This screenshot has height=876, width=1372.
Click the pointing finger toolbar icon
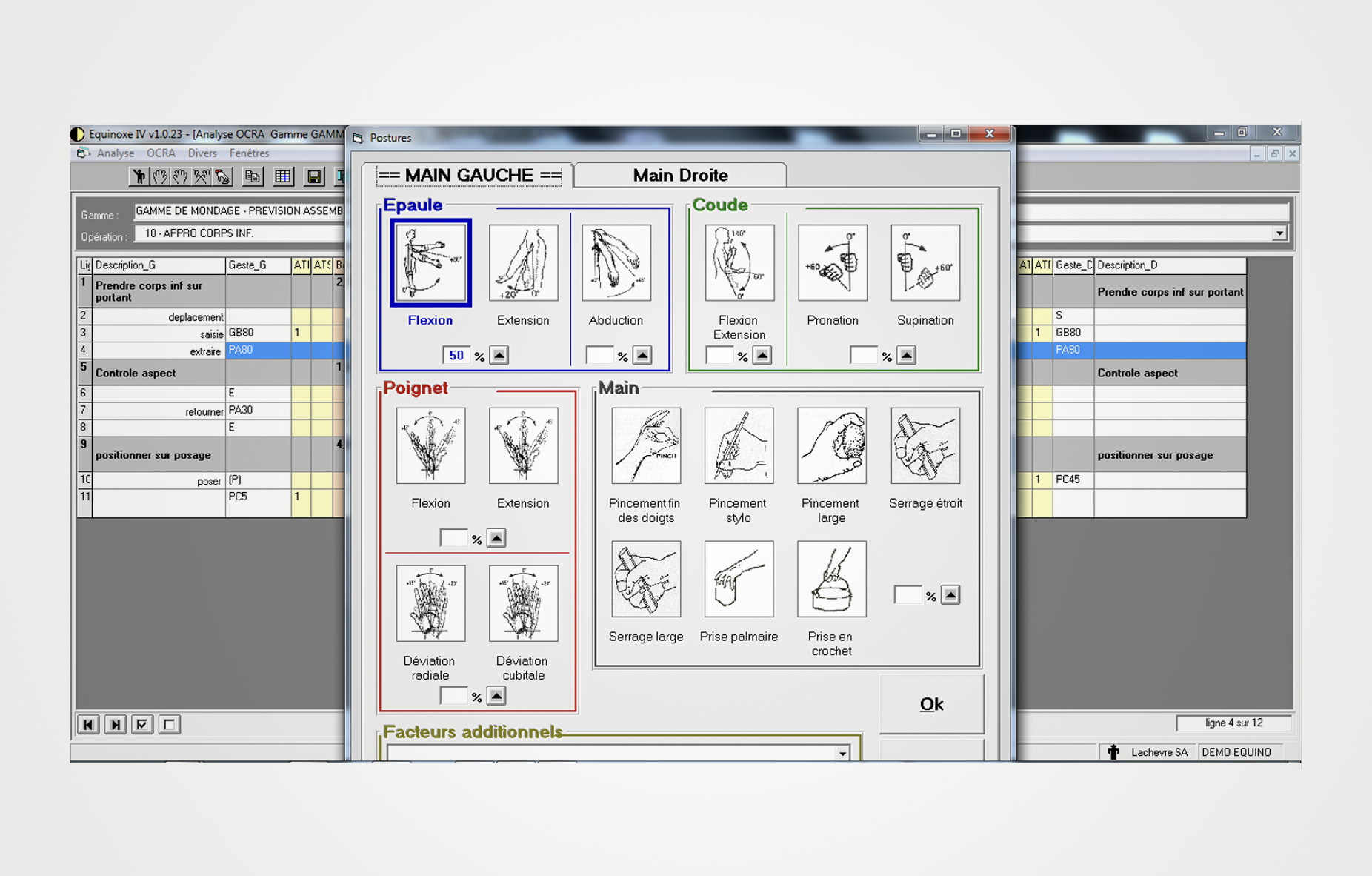pyautogui.click(x=222, y=176)
